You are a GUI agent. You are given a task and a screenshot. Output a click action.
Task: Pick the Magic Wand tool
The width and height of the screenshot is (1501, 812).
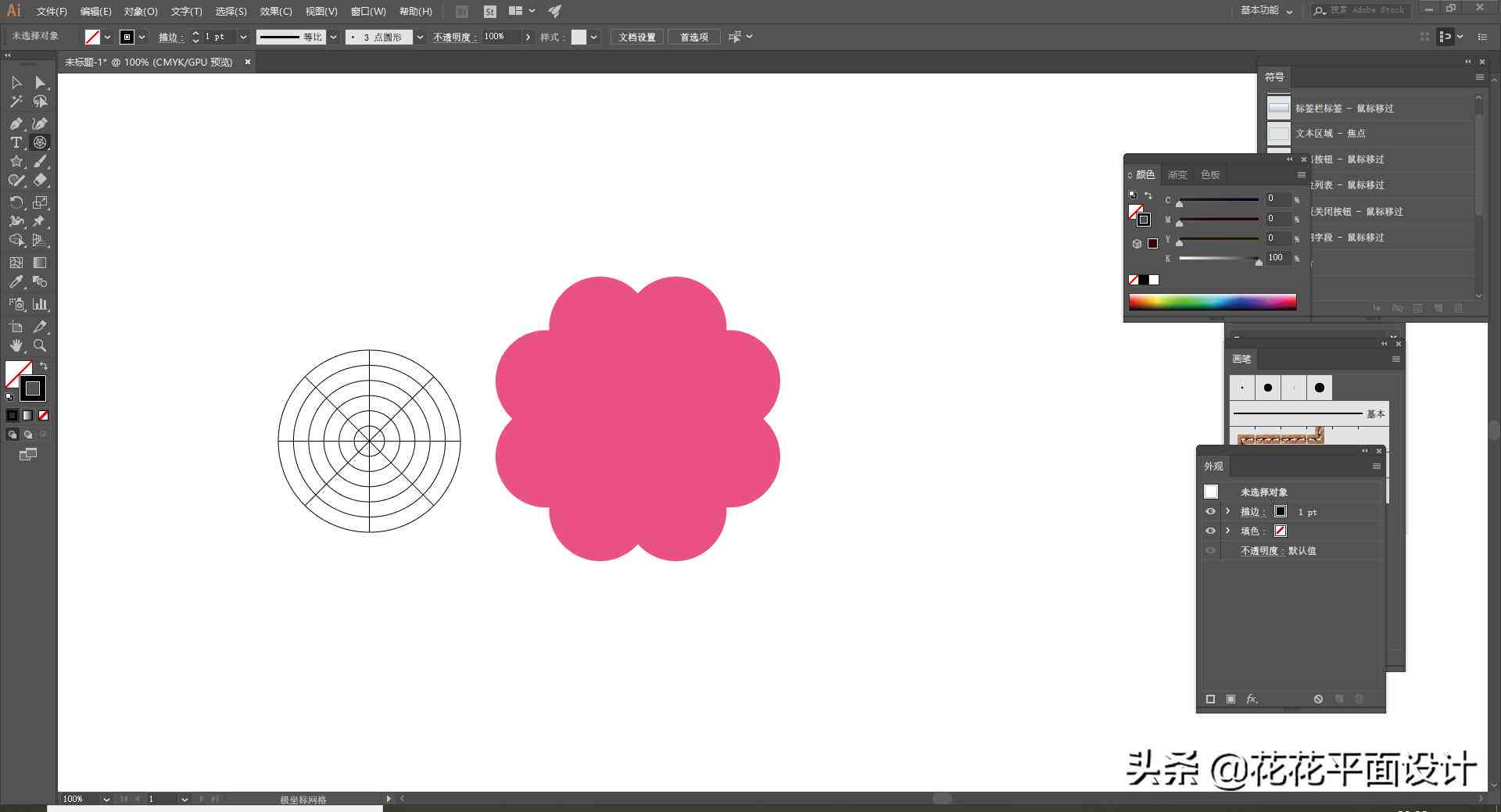tap(16, 102)
